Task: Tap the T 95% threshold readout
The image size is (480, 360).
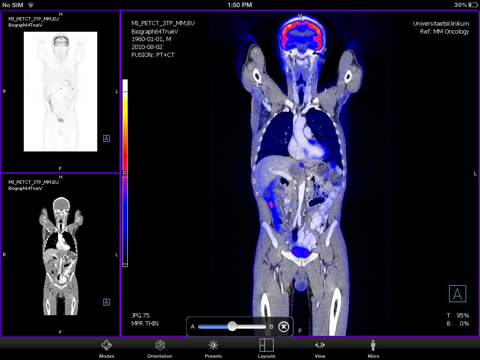Action: pos(458,315)
